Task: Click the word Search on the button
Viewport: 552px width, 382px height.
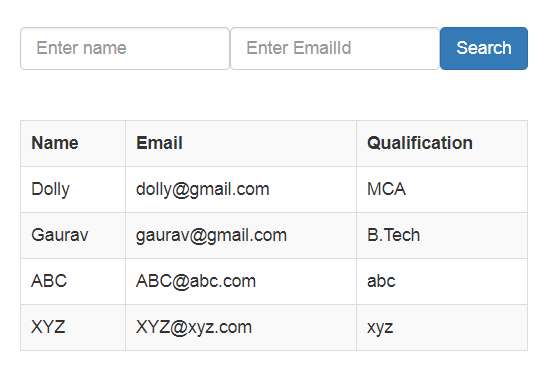Action: (484, 48)
